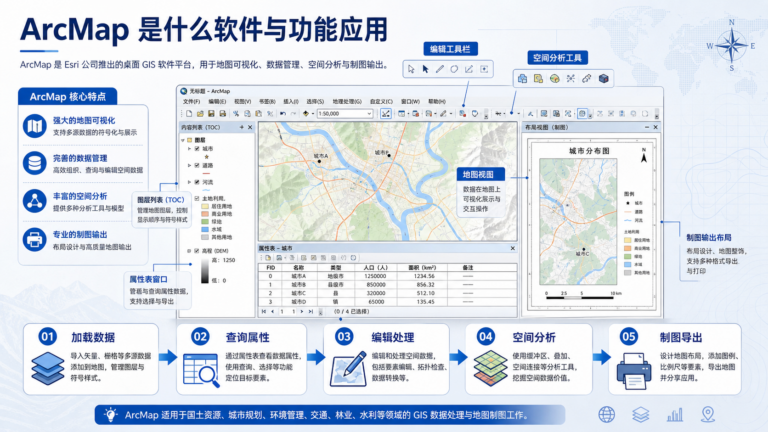
Task: Click the DEM black-to-white gradient ramp
Action: (x=205, y=270)
